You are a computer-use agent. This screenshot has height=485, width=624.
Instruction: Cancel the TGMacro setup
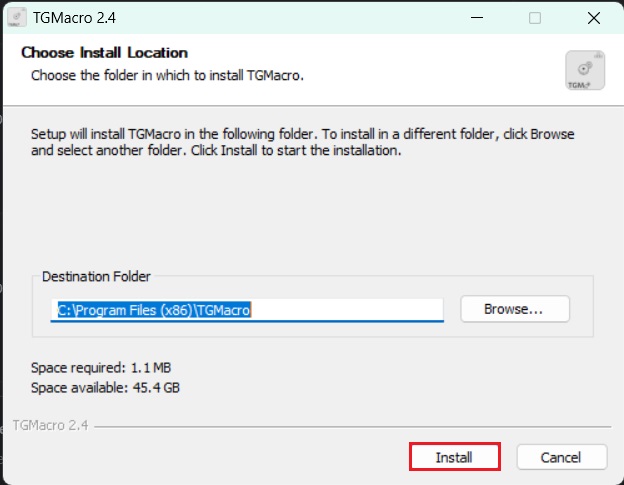coord(562,457)
